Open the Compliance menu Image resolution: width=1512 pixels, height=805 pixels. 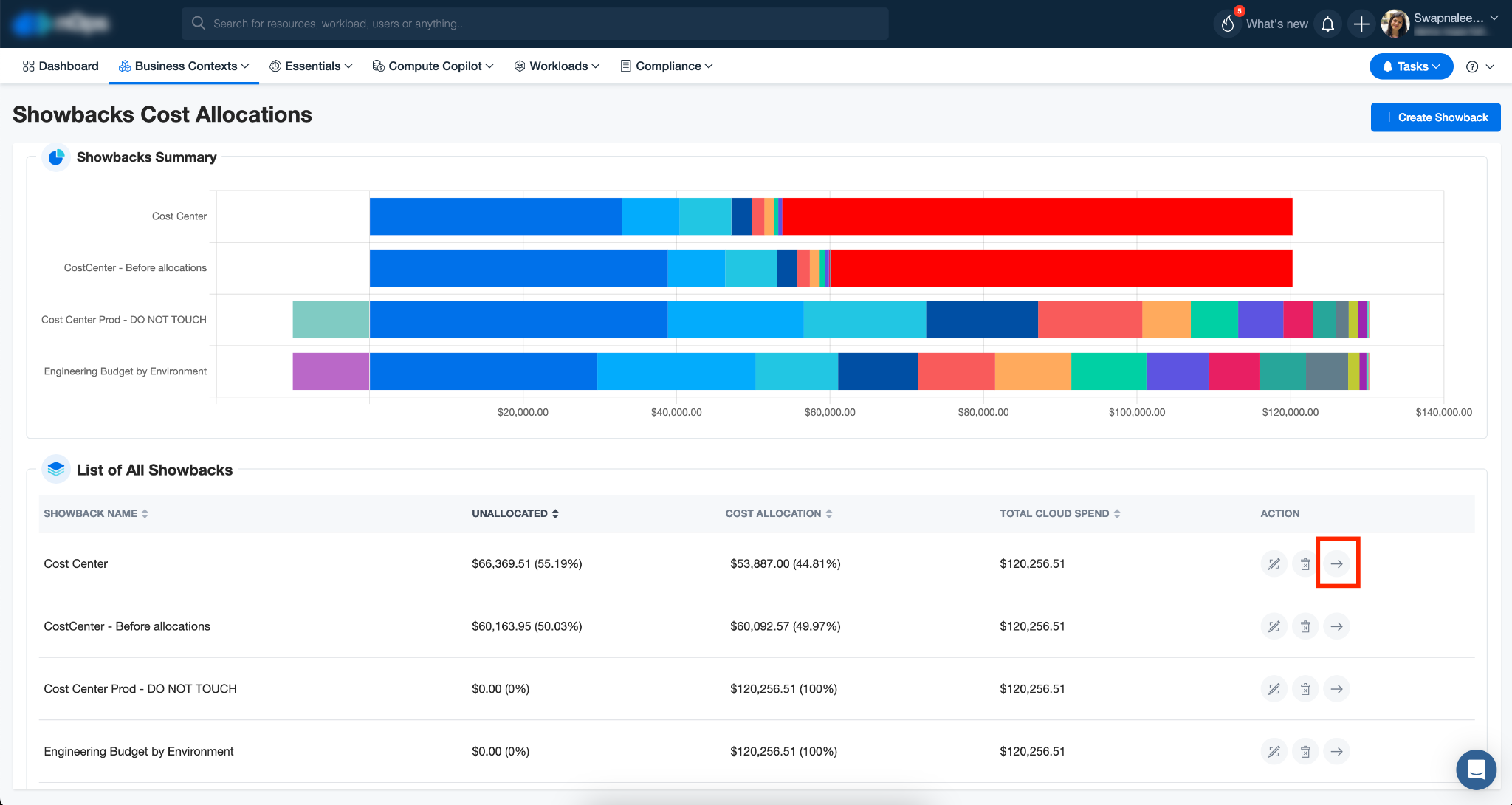click(x=667, y=66)
